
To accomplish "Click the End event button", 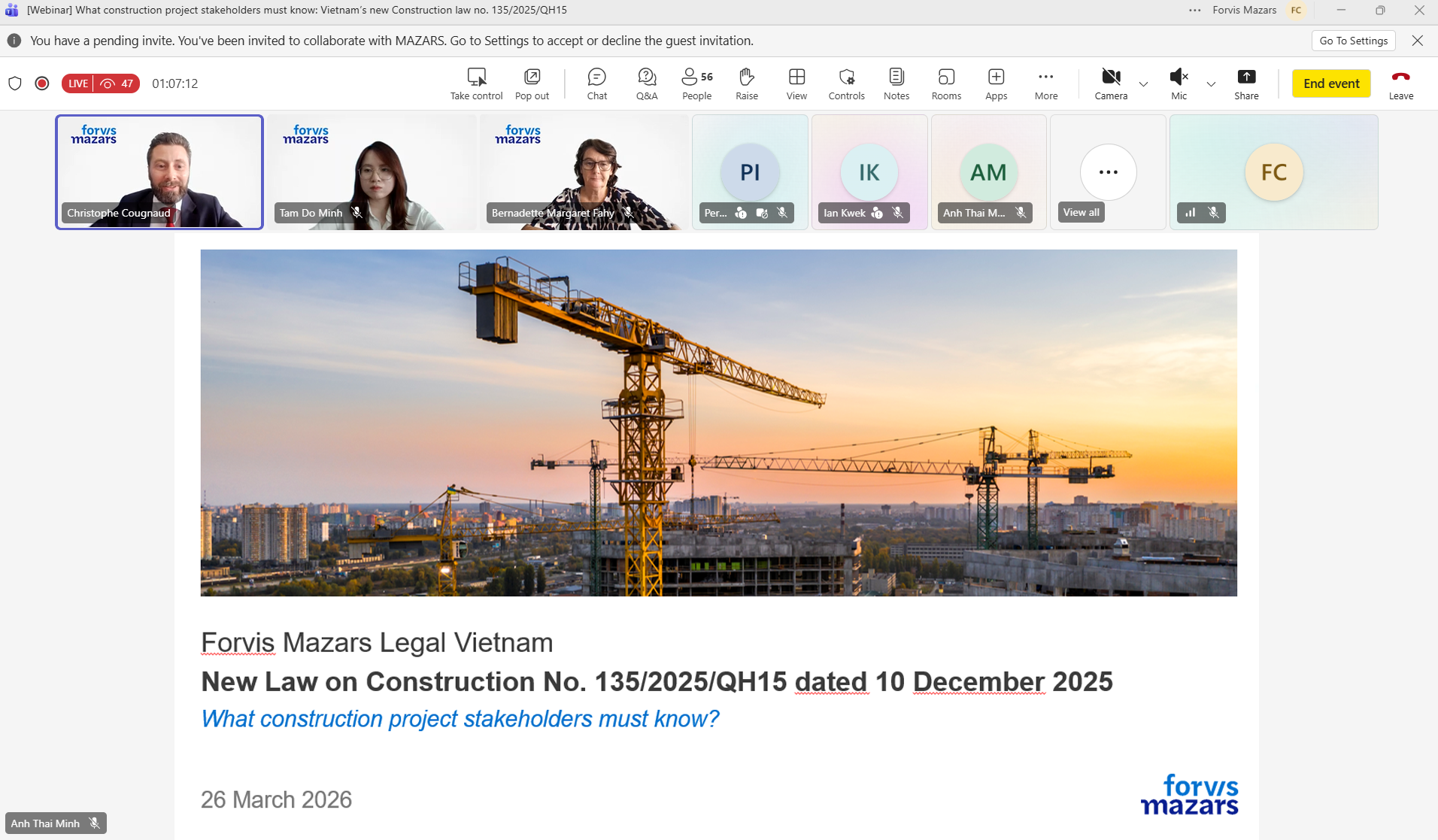I will click(x=1330, y=83).
